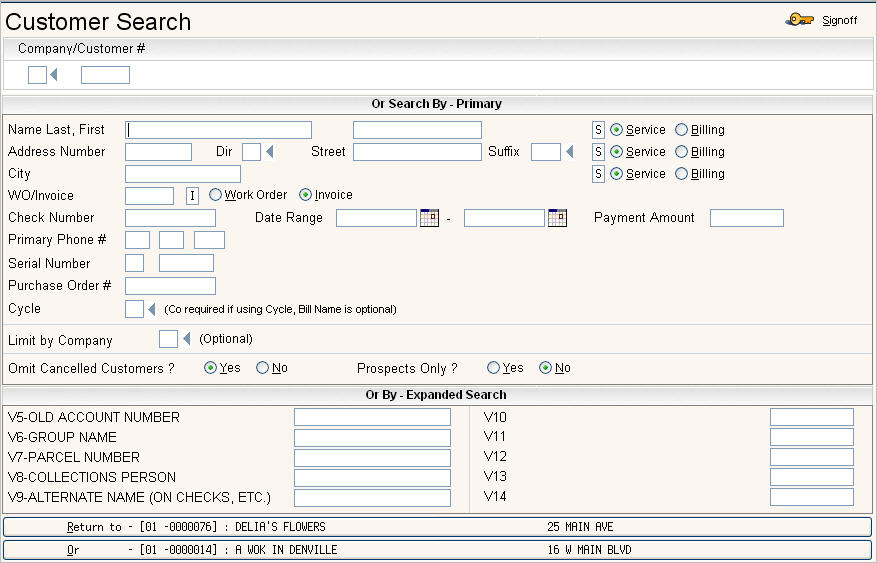The width and height of the screenshot is (877, 563).
Task: Set Omit Cancelled Customers to Yes
Action: (210, 368)
